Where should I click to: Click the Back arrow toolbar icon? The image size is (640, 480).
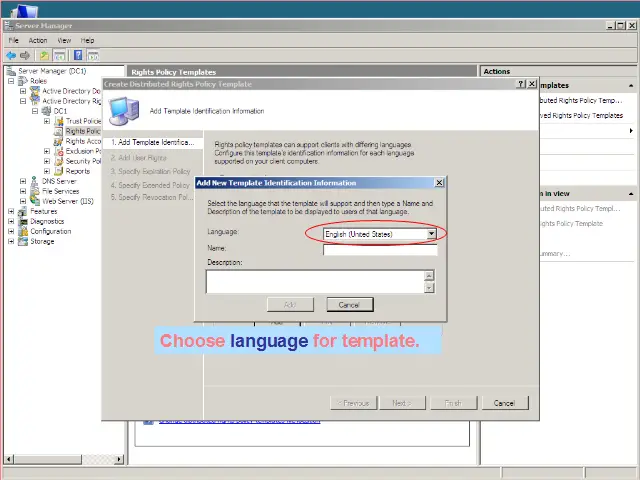click(x=11, y=55)
